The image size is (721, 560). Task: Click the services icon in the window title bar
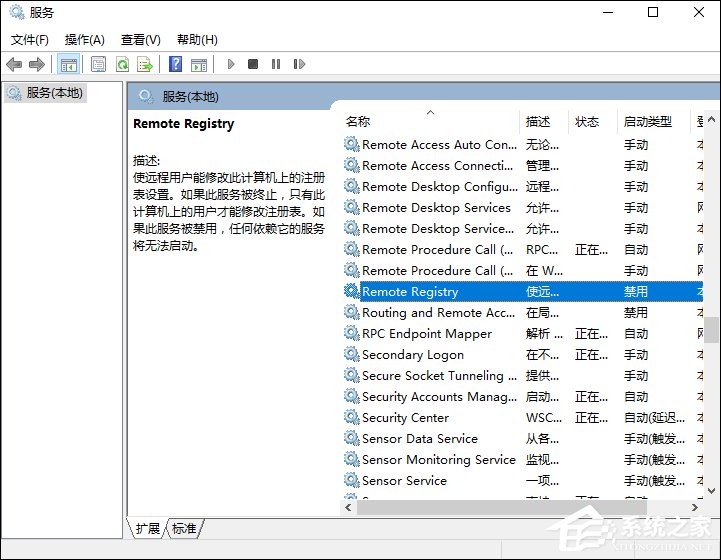coord(17,12)
